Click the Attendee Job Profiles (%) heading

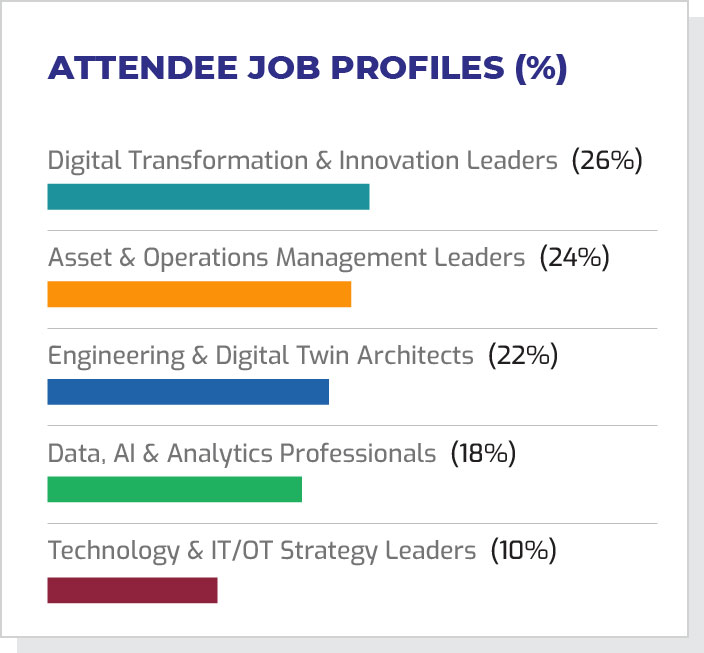click(x=307, y=68)
